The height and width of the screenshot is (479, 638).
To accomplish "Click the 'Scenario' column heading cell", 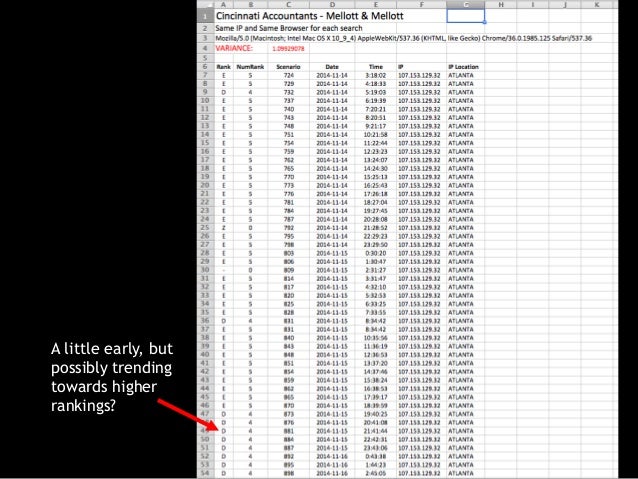I will tap(288, 67).
